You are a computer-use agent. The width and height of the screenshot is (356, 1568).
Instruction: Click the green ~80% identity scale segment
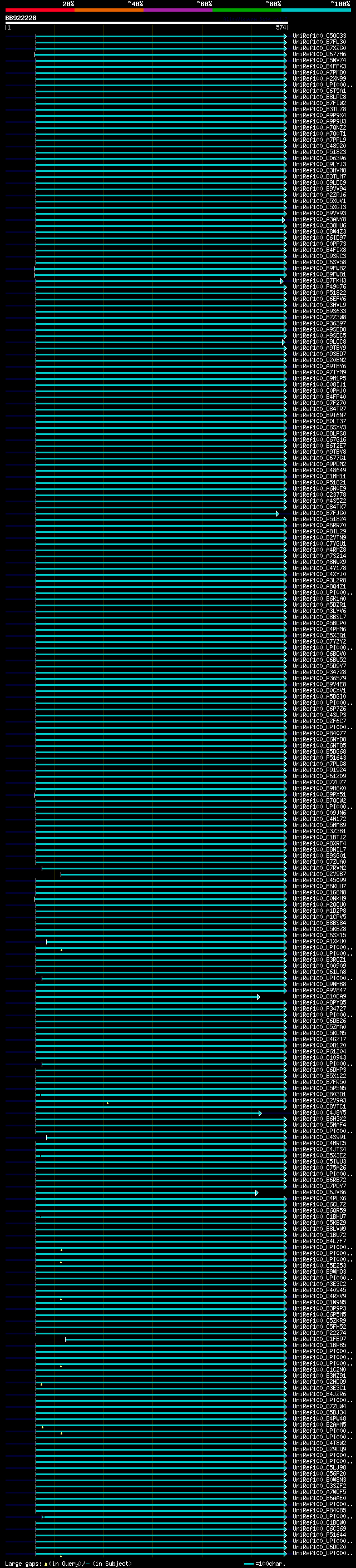(x=247, y=10)
